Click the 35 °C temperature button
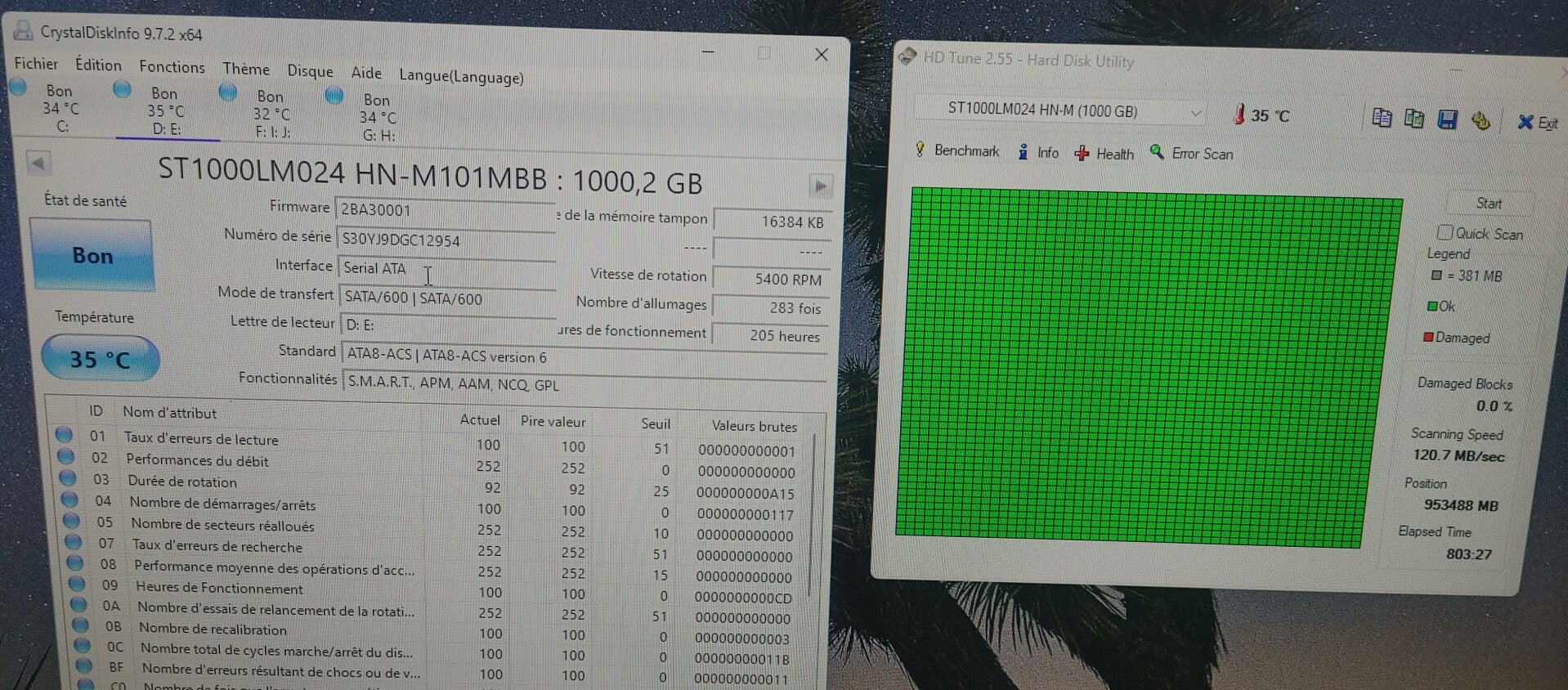Viewport: 1568px width, 690px height. tap(100, 359)
